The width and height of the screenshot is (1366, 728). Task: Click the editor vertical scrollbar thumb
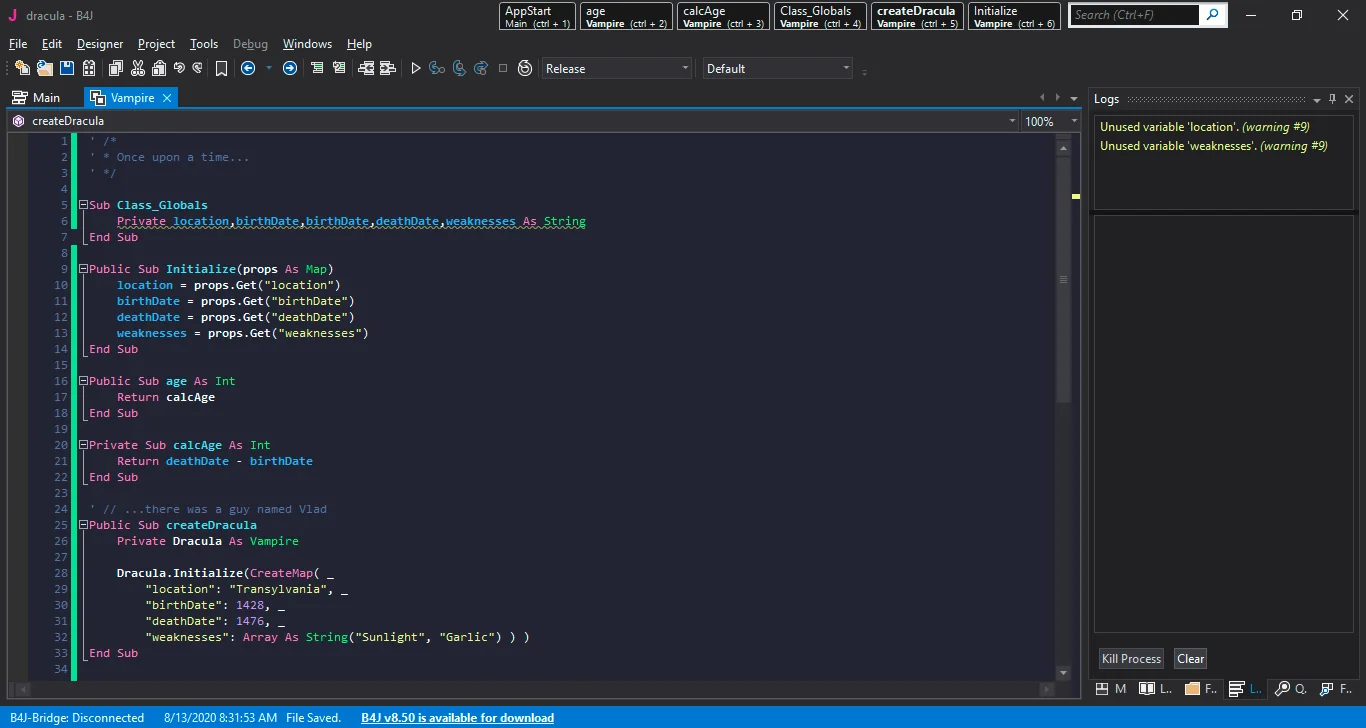click(1063, 279)
